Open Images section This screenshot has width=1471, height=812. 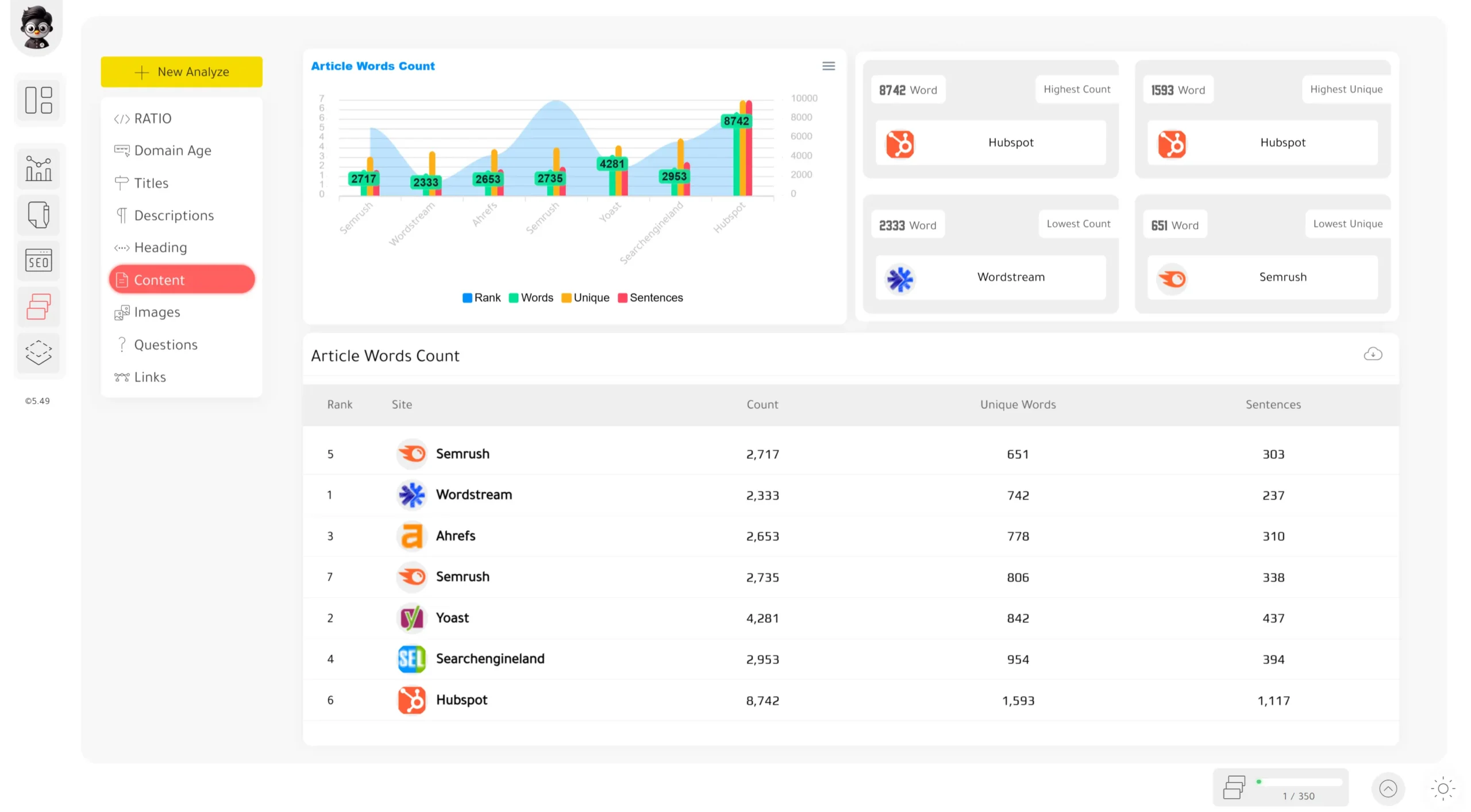coord(182,312)
